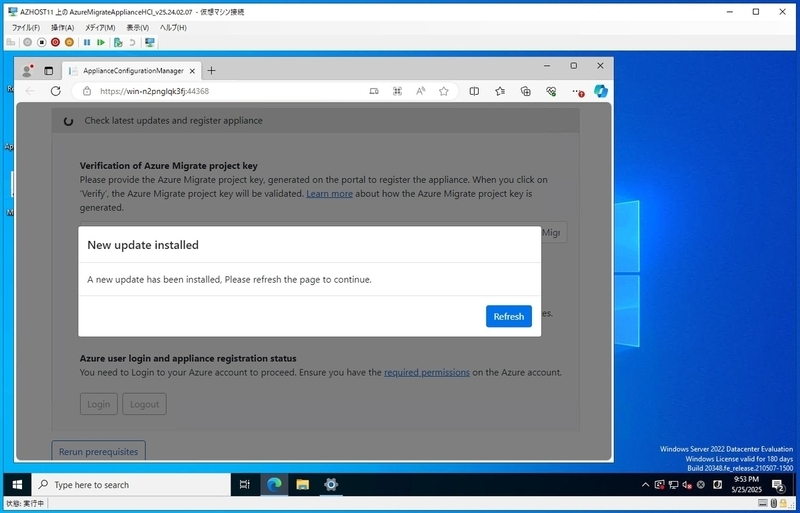Open Edge Collections icon

(x=526, y=91)
